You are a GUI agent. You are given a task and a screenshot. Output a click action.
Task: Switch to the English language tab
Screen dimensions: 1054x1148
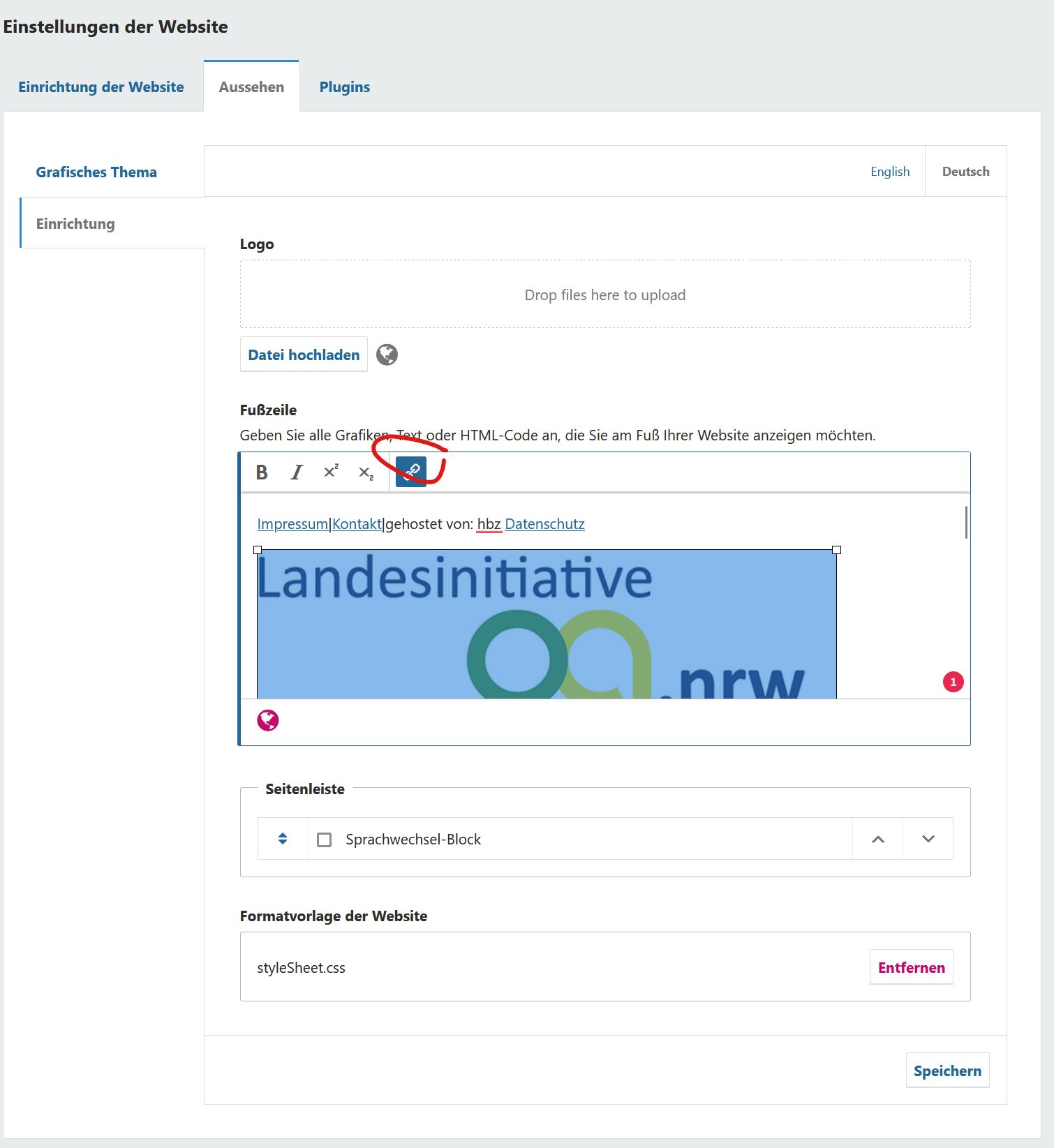(890, 172)
